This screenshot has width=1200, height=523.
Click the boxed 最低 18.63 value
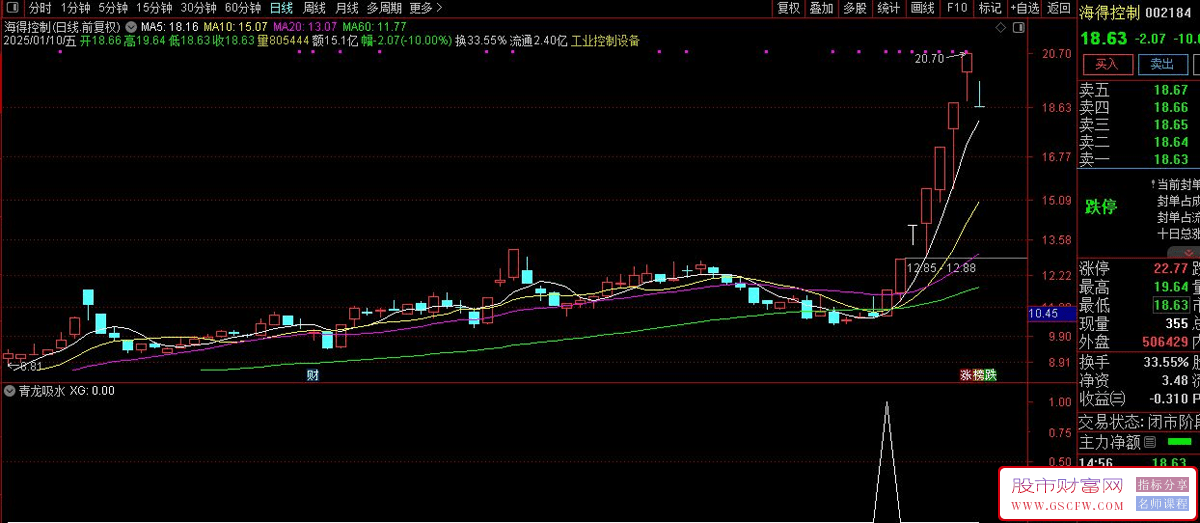[x=1170, y=305]
